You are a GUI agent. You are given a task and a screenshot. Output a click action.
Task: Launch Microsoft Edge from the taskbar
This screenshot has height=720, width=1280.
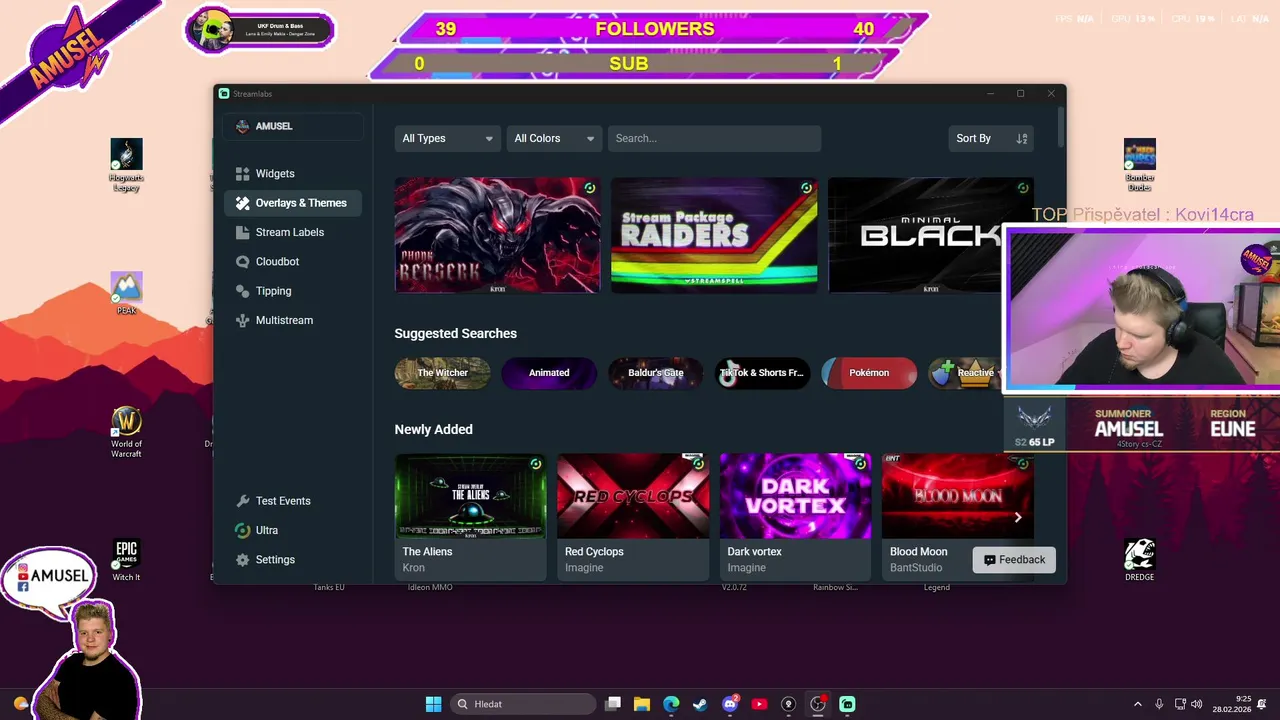[x=671, y=704]
